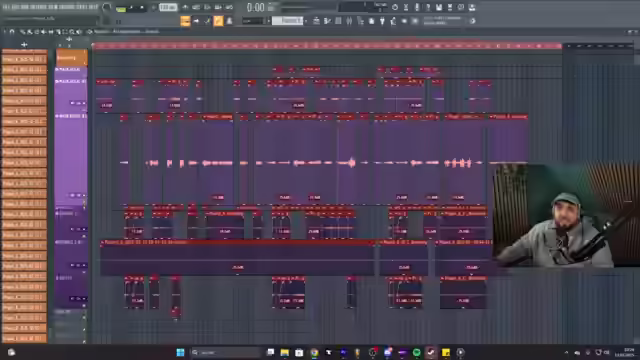
Task: Click the plug icon in the view toolbar
Action: click(382, 21)
